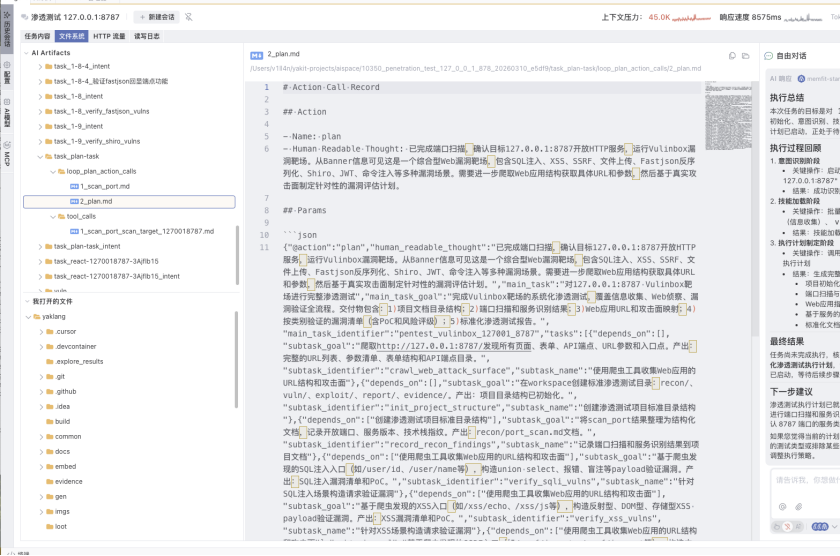Switch to the 文件系统 tab
840x556 pixels.
coord(71,36)
